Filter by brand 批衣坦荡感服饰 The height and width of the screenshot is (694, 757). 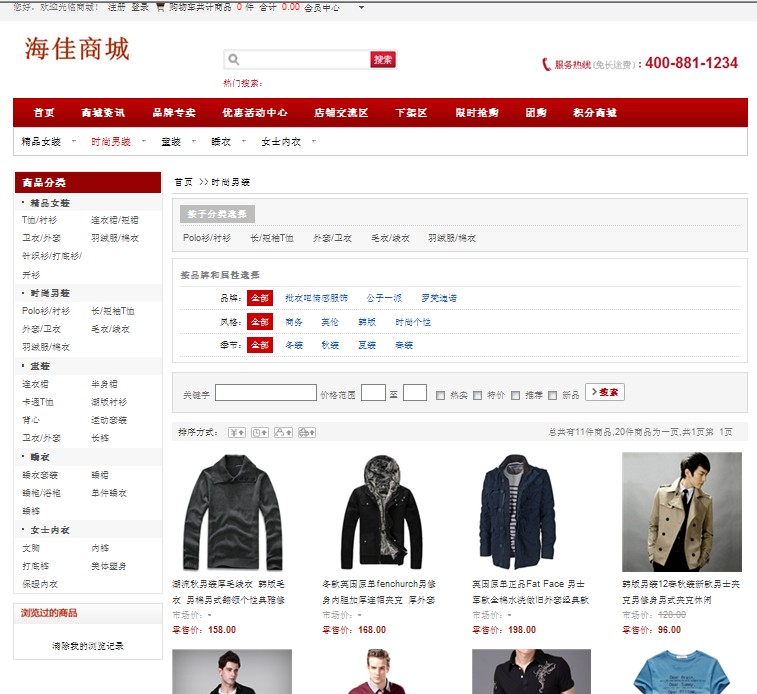click(316, 298)
